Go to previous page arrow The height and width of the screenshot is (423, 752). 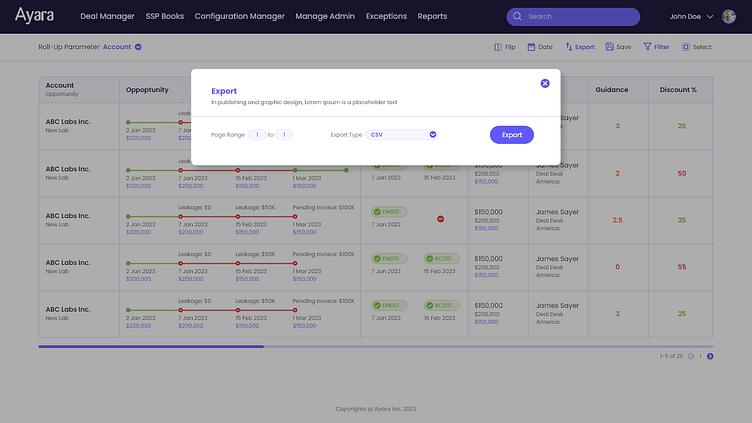click(691, 356)
